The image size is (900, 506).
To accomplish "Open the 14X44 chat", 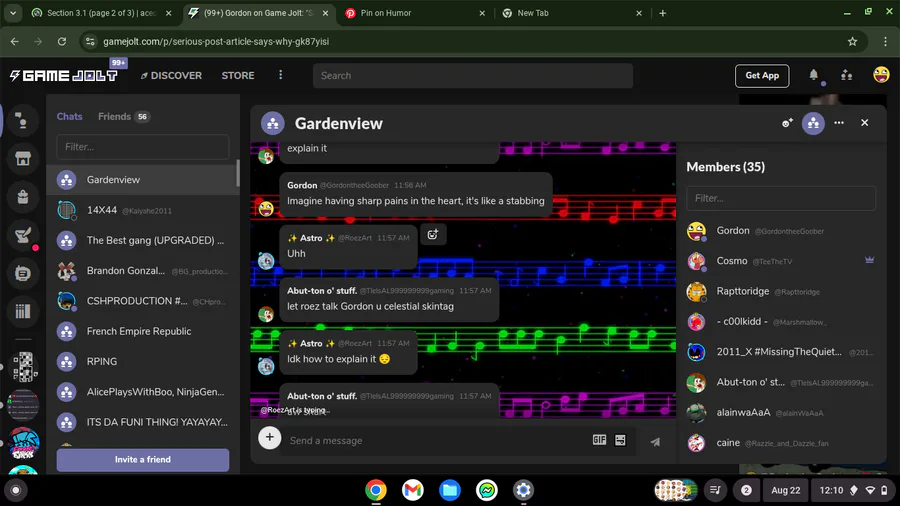I will (142, 210).
